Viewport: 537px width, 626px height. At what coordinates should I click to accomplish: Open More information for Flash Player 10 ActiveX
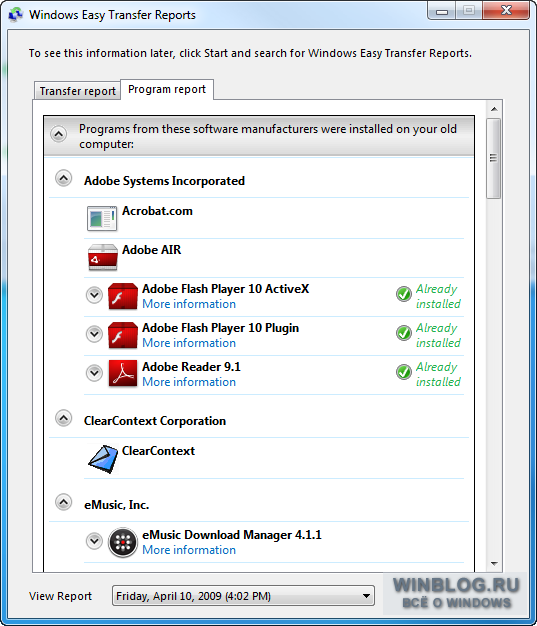(189, 304)
